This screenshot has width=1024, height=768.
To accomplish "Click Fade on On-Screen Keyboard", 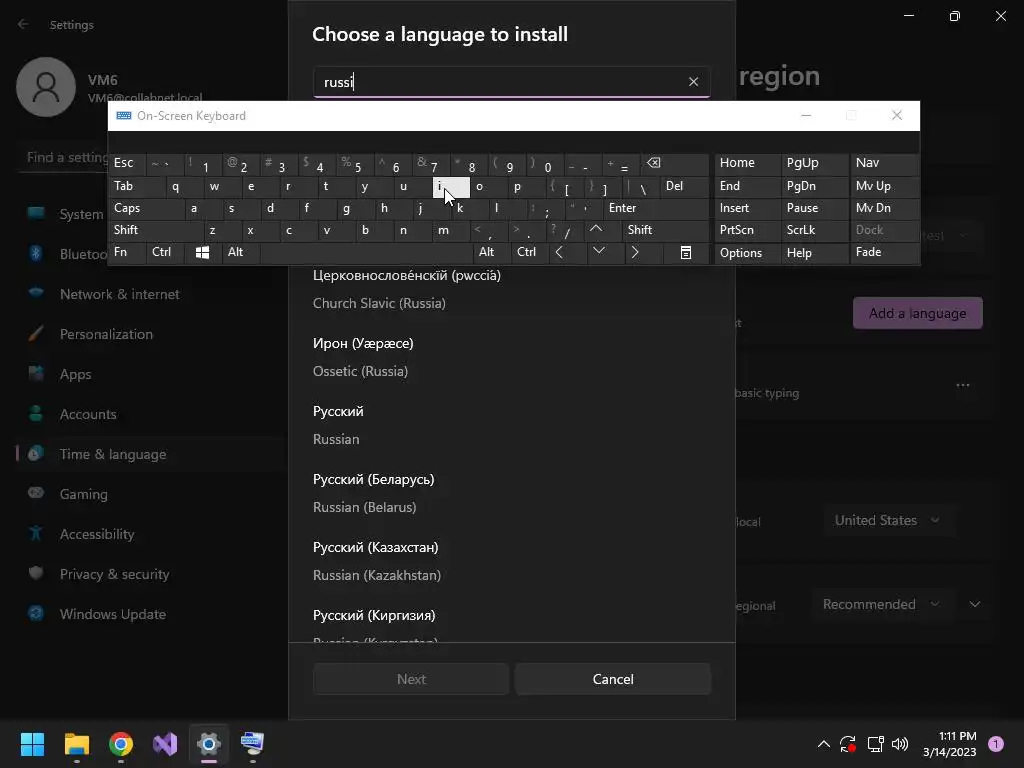I will (884, 252).
